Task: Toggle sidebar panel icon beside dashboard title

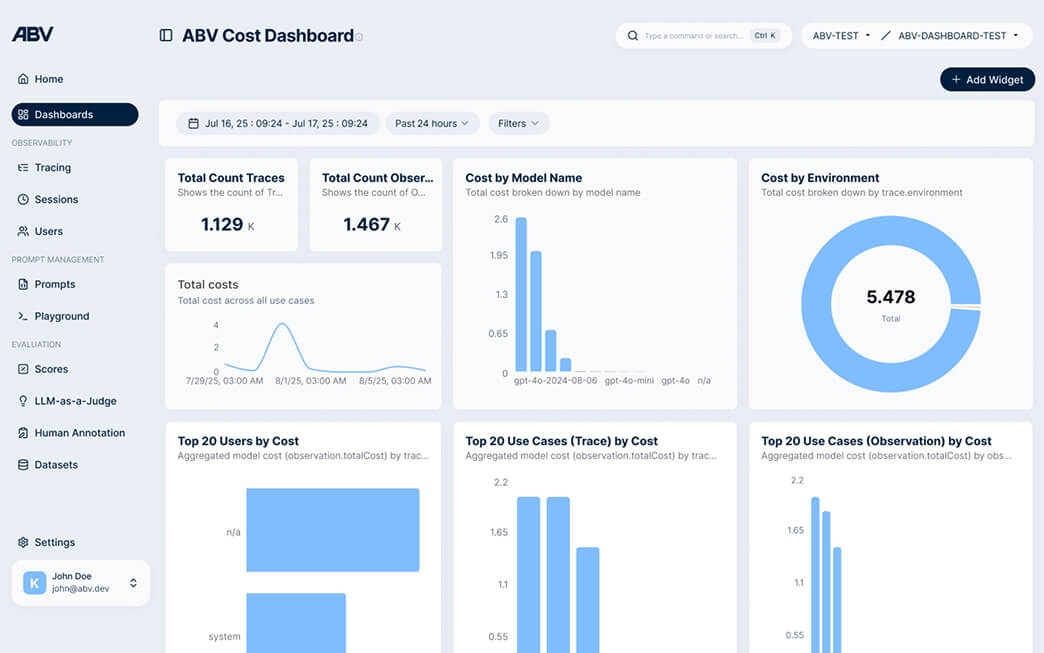Action: coord(166,35)
